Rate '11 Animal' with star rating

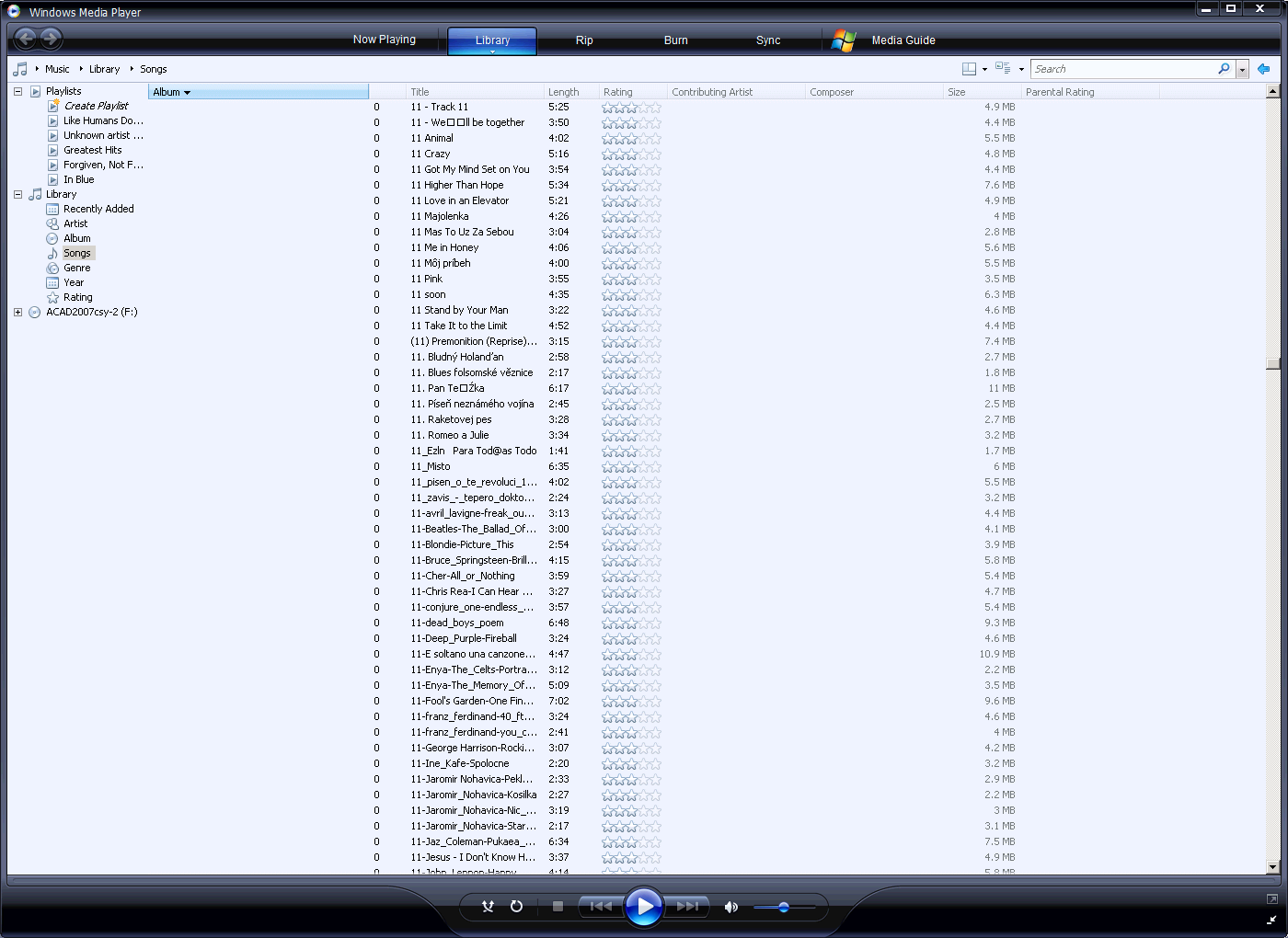pos(631,138)
